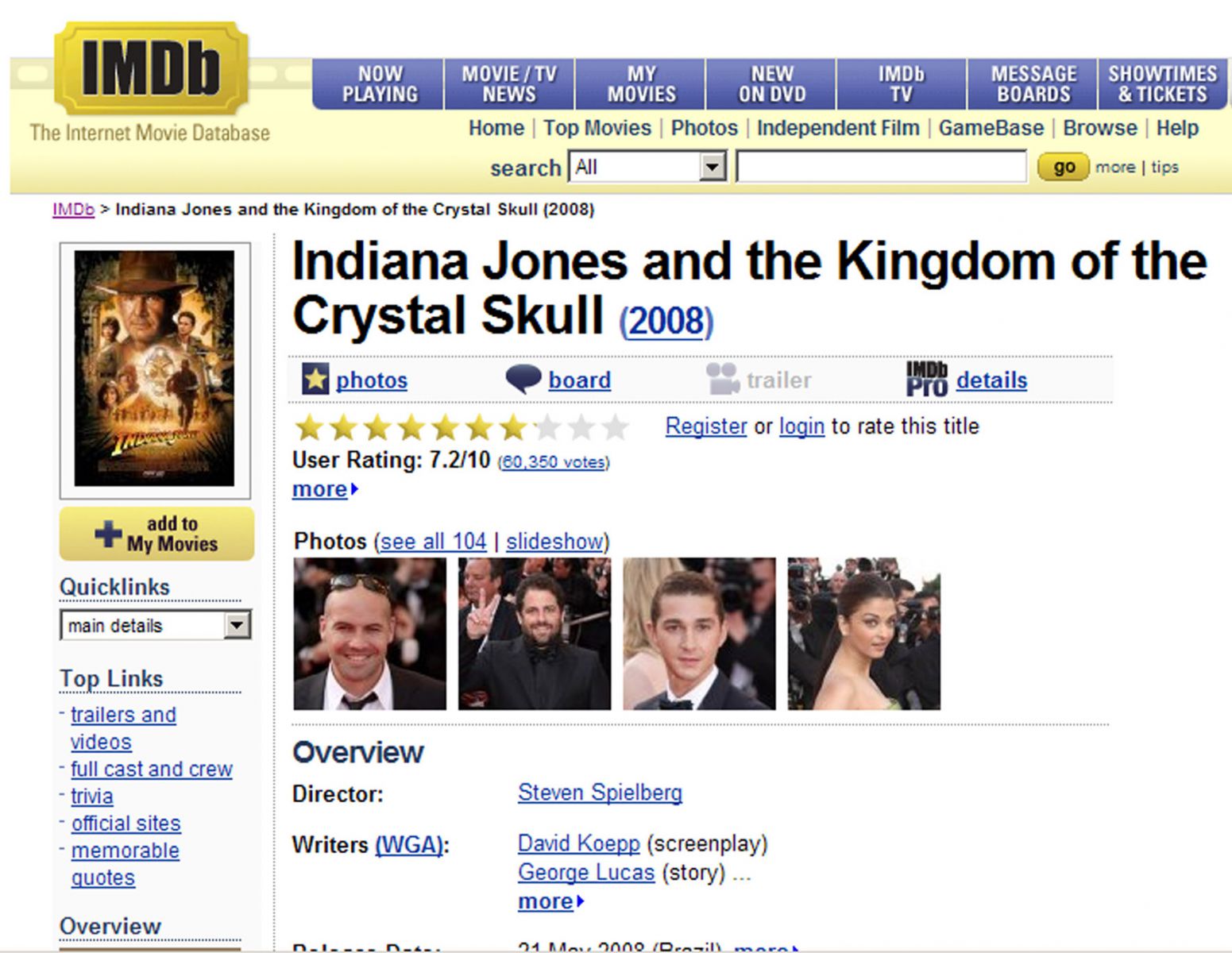Open GameBase link
The height and width of the screenshot is (953, 1232).
pyautogui.click(x=991, y=128)
